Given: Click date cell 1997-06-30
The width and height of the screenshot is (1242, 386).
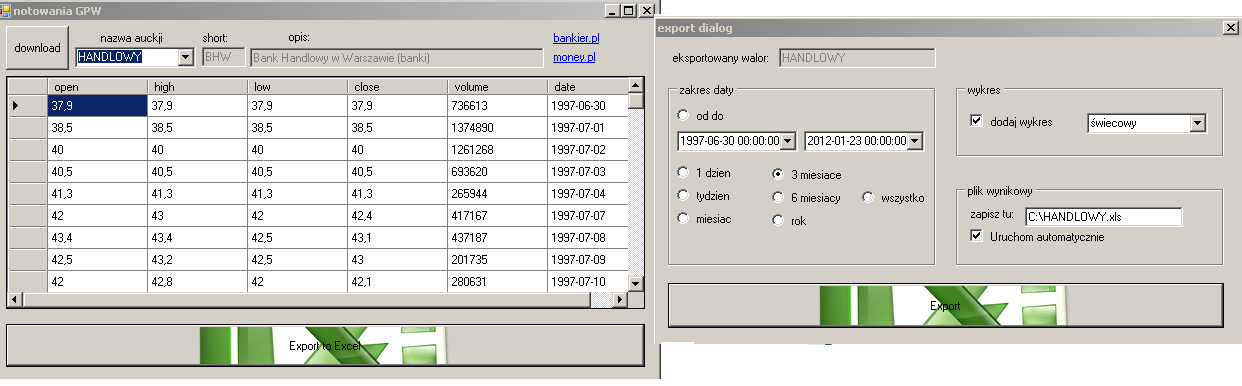Looking at the screenshot, I should point(587,106).
